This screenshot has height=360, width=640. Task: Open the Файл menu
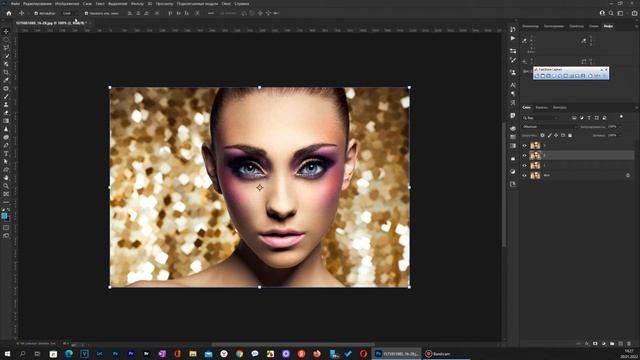16,4
